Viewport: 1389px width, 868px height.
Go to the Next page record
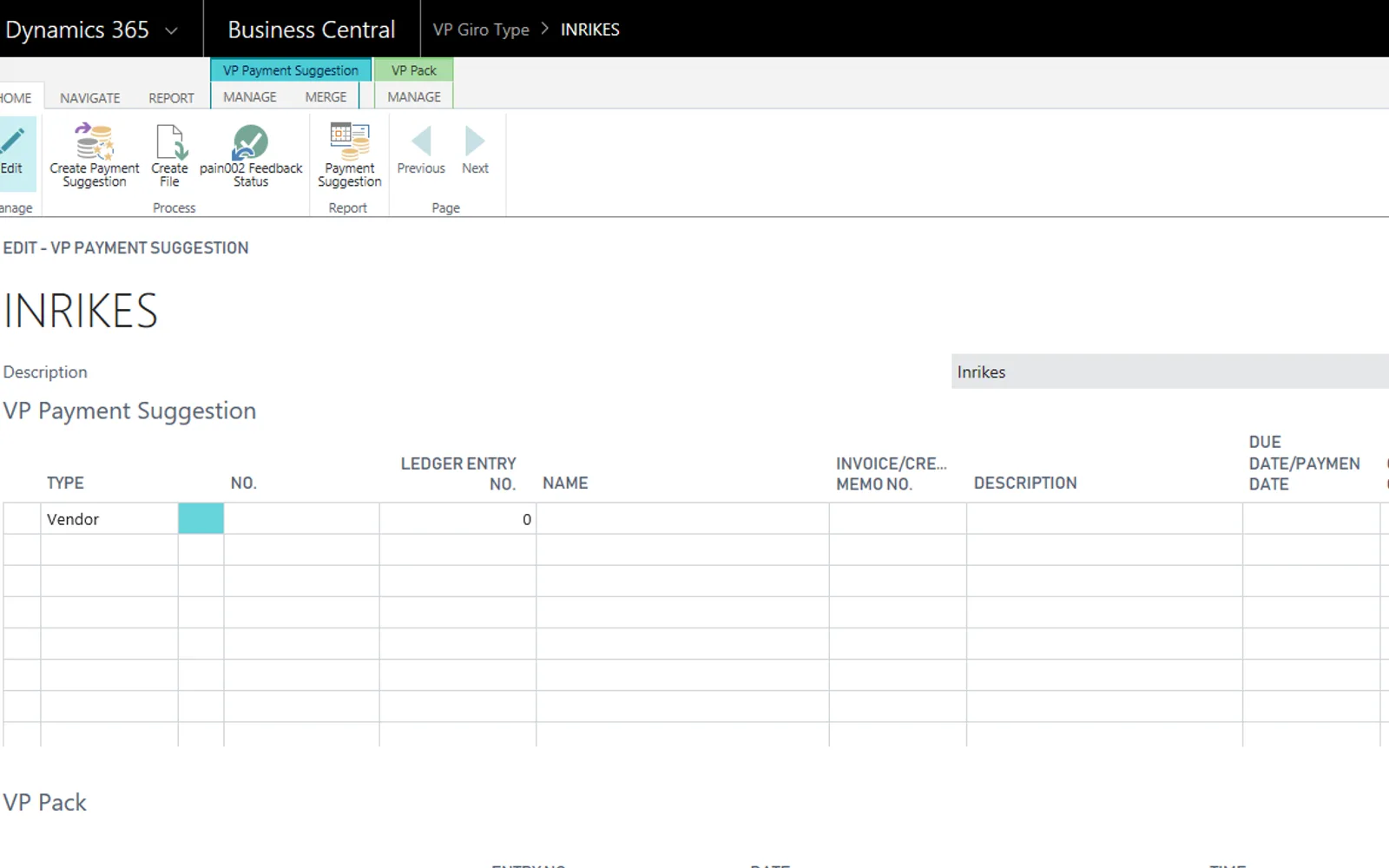coord(475,150)
